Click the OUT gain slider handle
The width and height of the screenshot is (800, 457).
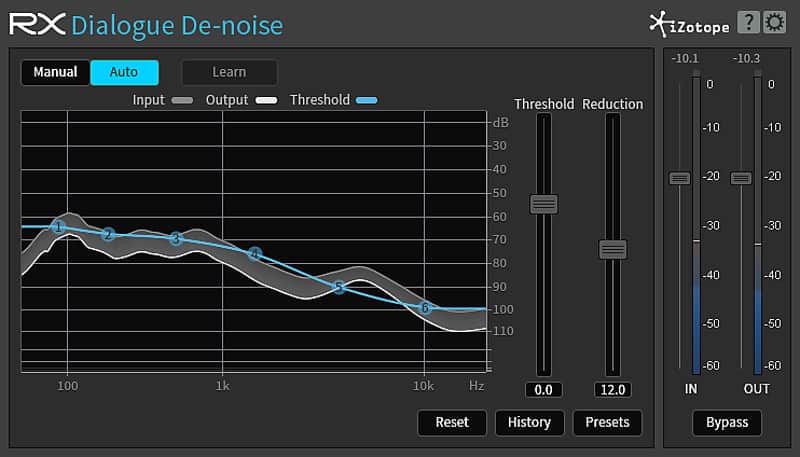coord(741,178)
